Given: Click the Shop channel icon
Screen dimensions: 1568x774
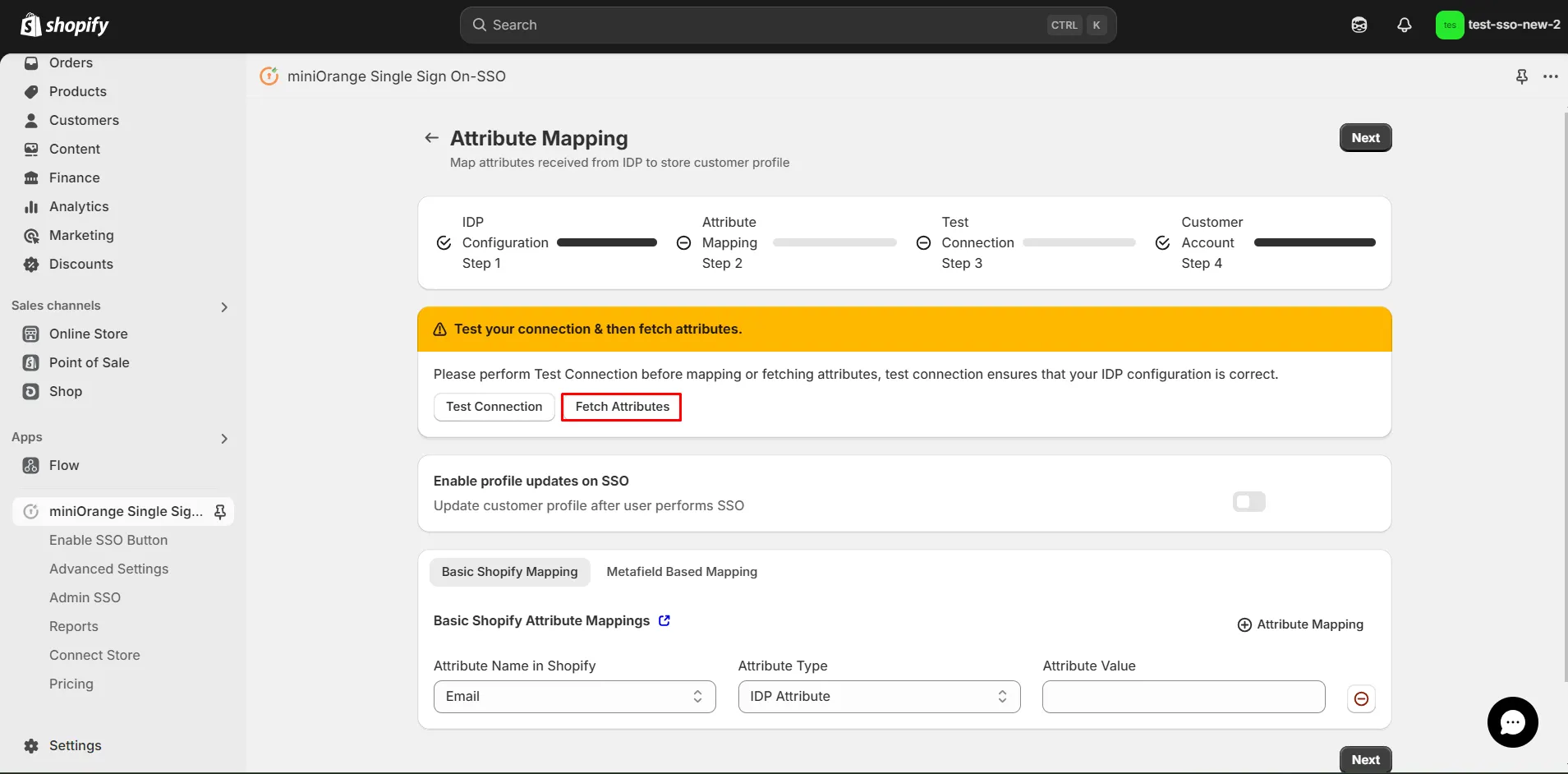Looking at the screenshot, I should pos(31,391).
